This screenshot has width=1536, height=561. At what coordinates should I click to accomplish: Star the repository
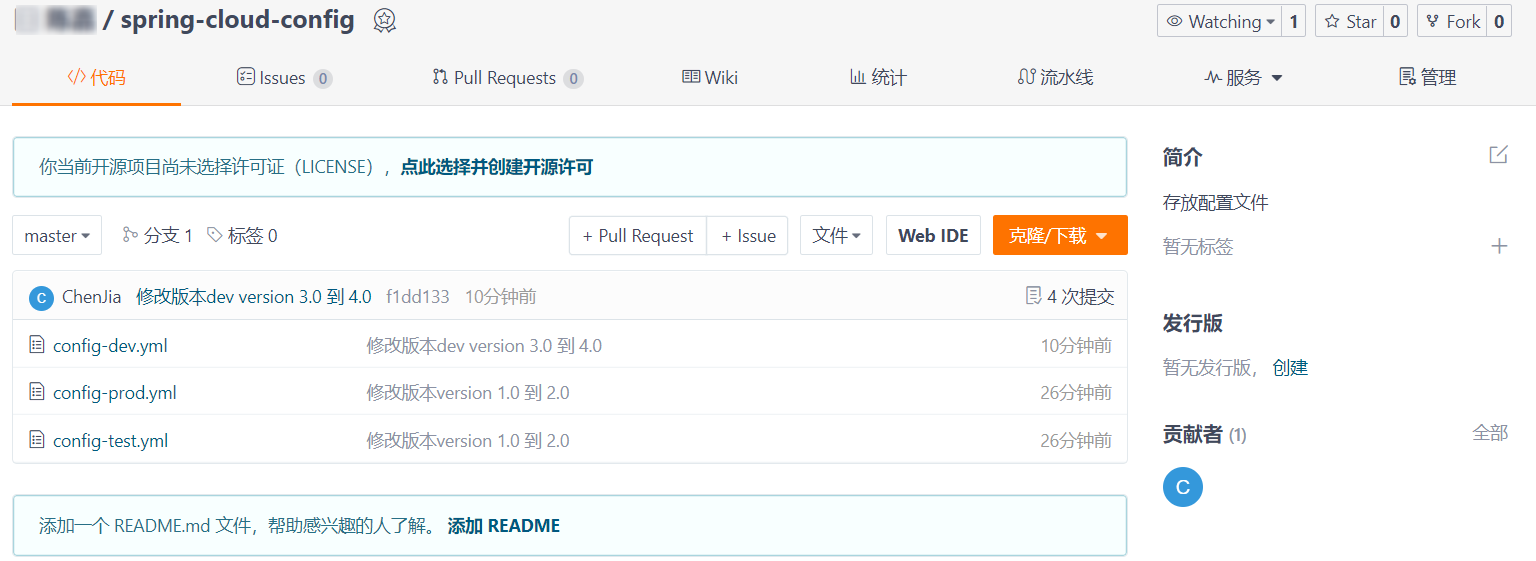tap(1349, 21)
